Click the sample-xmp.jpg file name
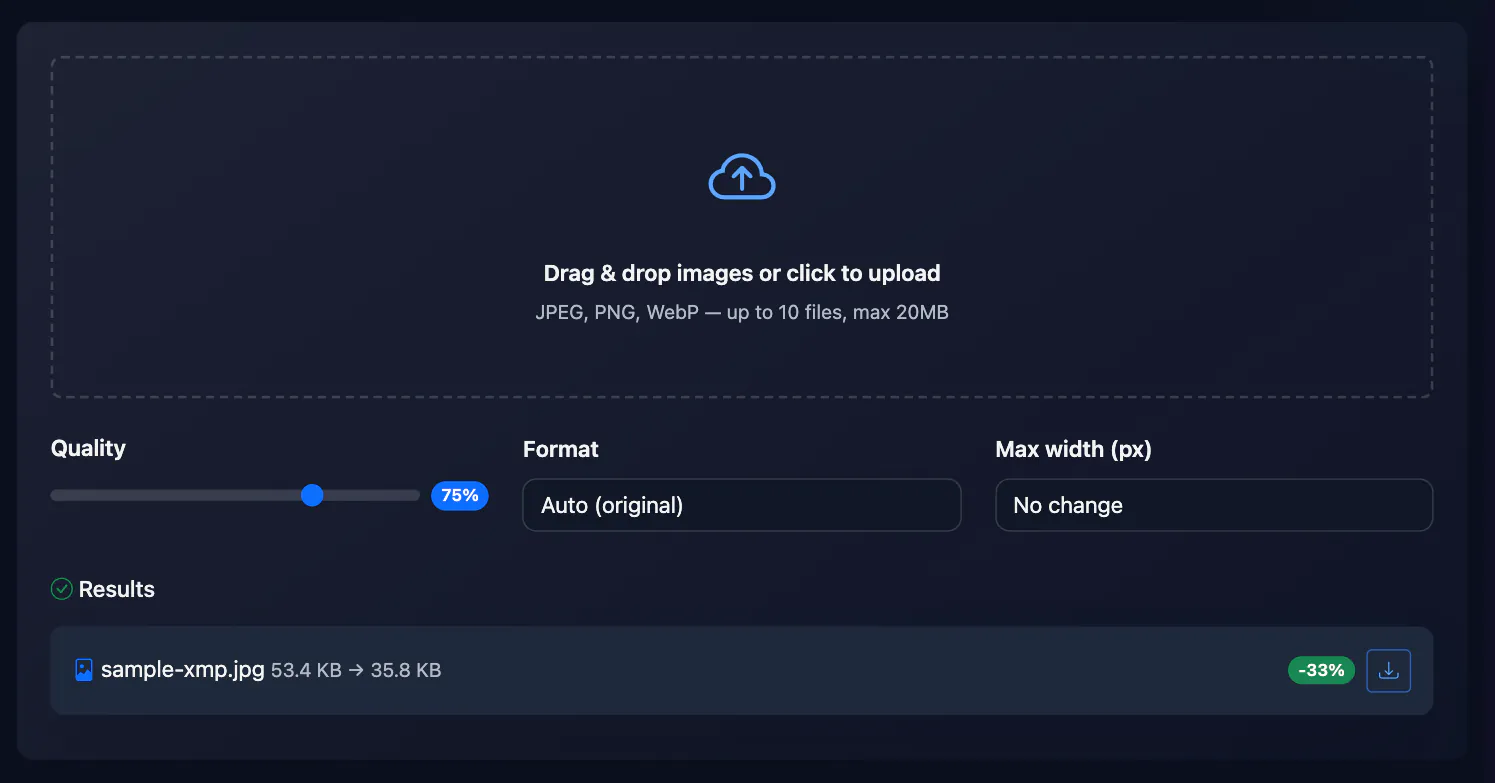 (183, 670)
